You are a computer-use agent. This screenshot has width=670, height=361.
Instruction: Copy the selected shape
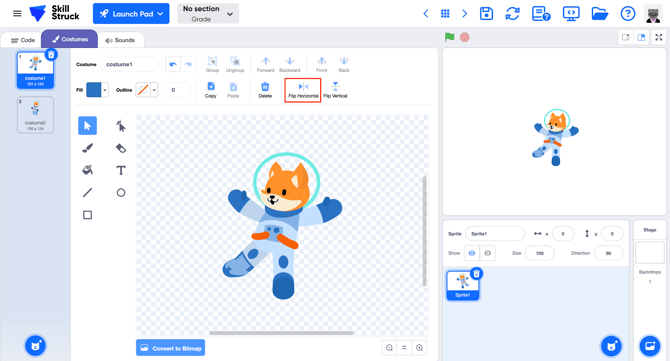coord(211,90)
